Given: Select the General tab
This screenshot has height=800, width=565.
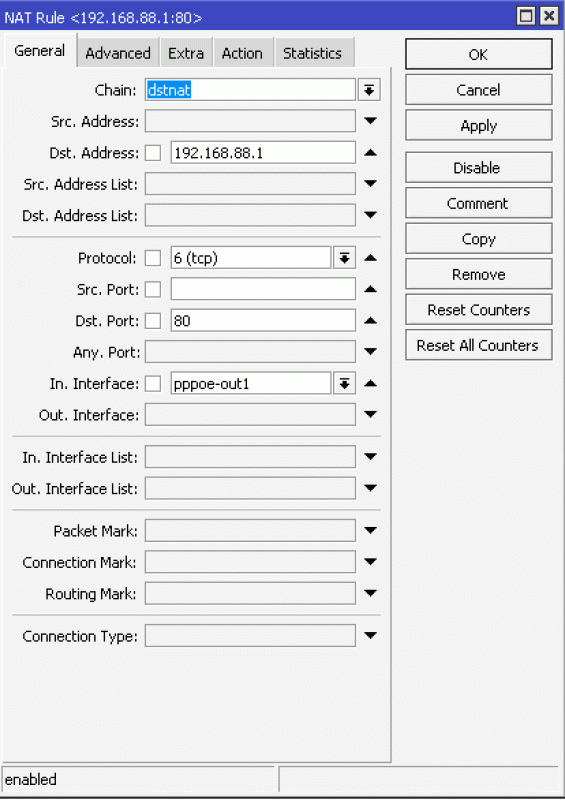Looking at the screenshot, I should pos(39,51).
